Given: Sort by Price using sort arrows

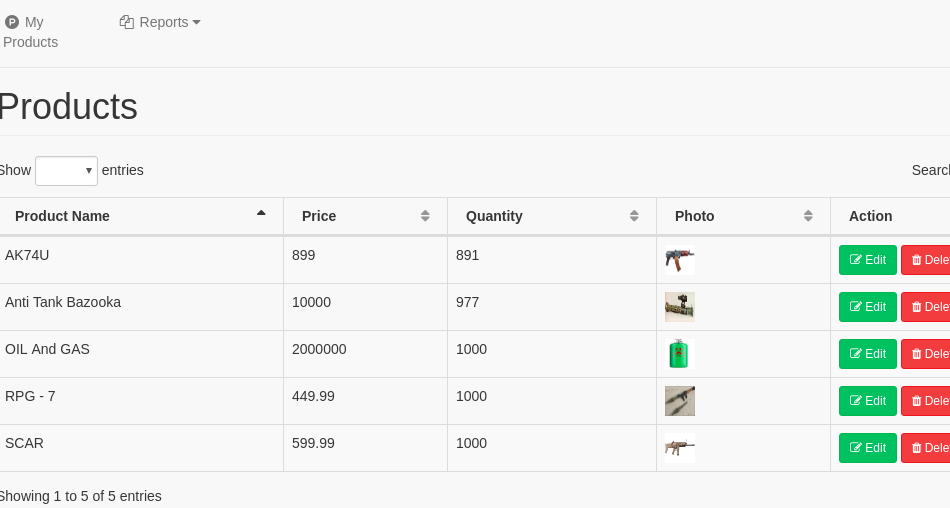Looking at the screenshot, I should (x=425, y=216).
